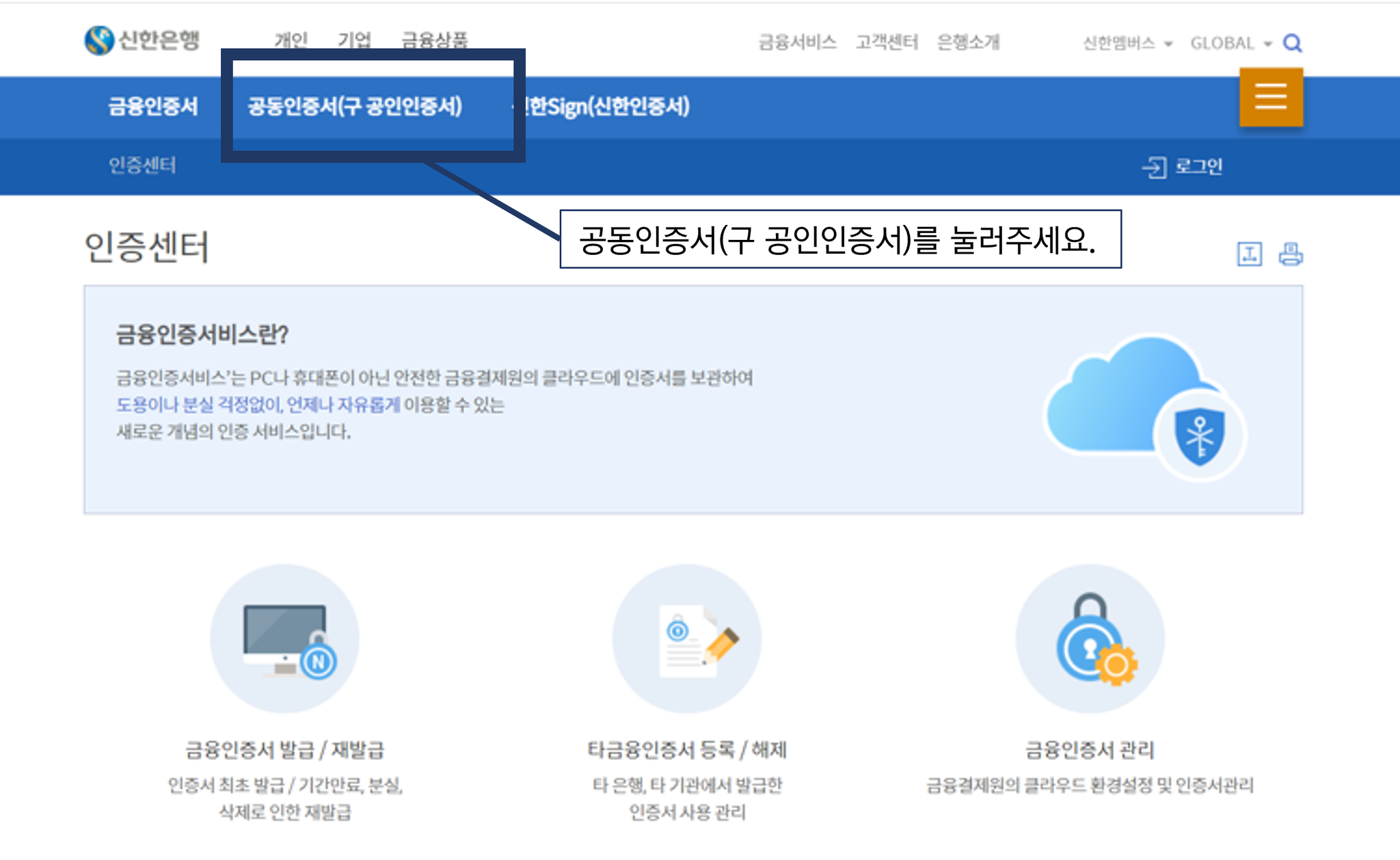Open the 금융인증서 관리 link
The height and width of the screenshot is (860, 1400).
(1090, 750)
